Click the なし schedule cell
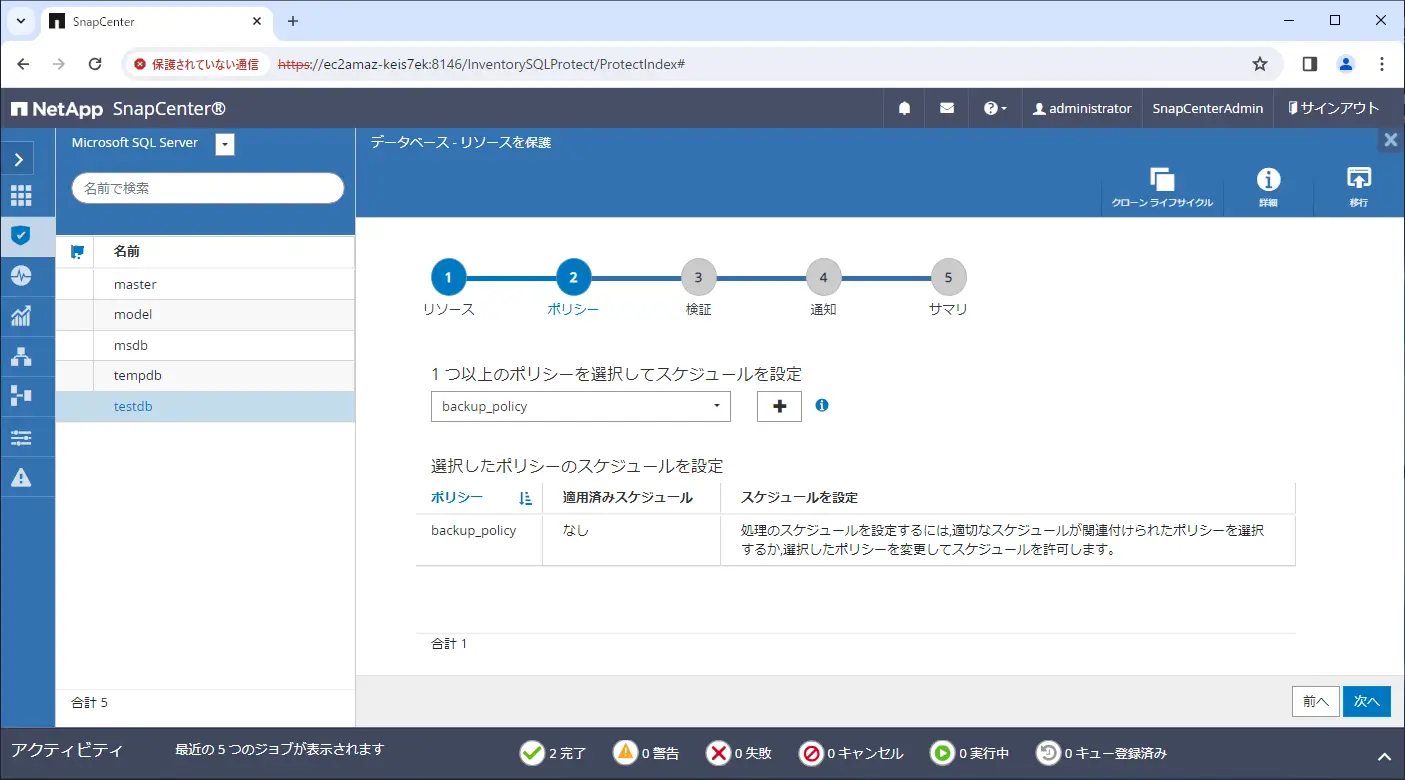This screenshot has height=780, width=1405. [576, 531]
